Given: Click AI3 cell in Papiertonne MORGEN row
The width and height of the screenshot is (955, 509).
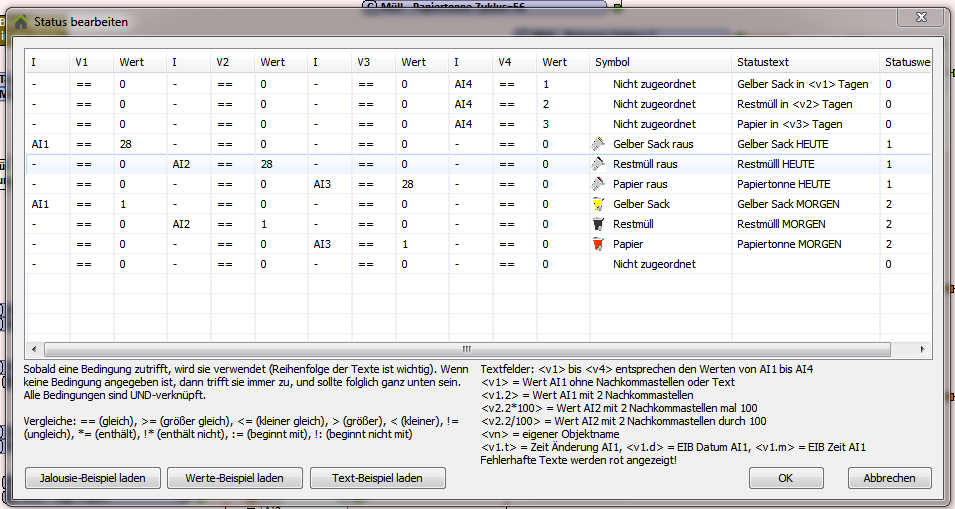Looking at the screenshot, I should click(x=331, y=245).
